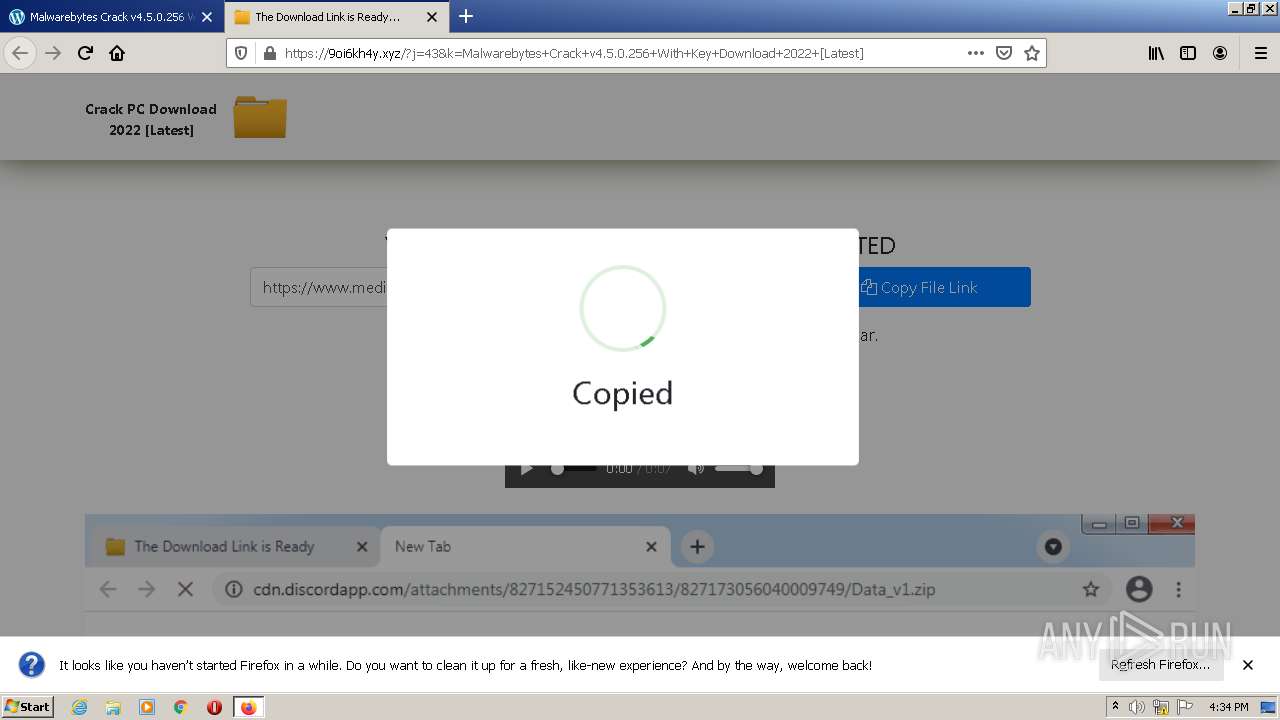The image size is (1280, 720).
Task: Save page to Pocket
Action: 1004,53
